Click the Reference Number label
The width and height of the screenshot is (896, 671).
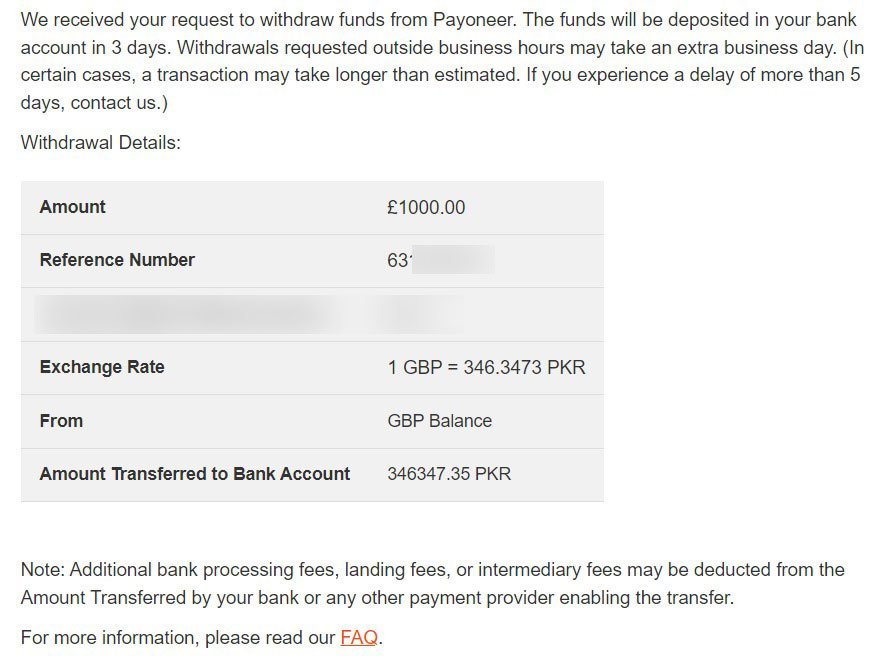(x=117, y=260)
